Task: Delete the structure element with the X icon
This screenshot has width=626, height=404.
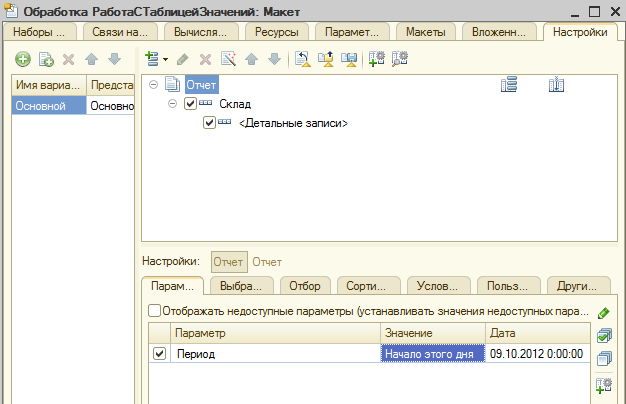Action: click(x=206, y=59)
